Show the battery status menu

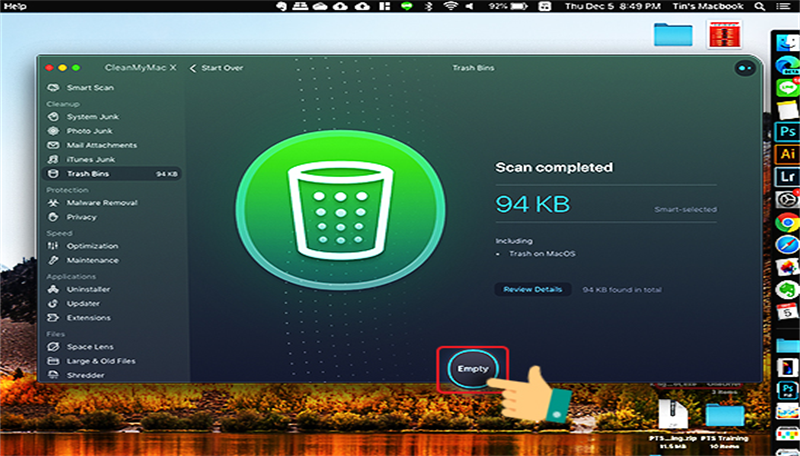click(508, 6)
